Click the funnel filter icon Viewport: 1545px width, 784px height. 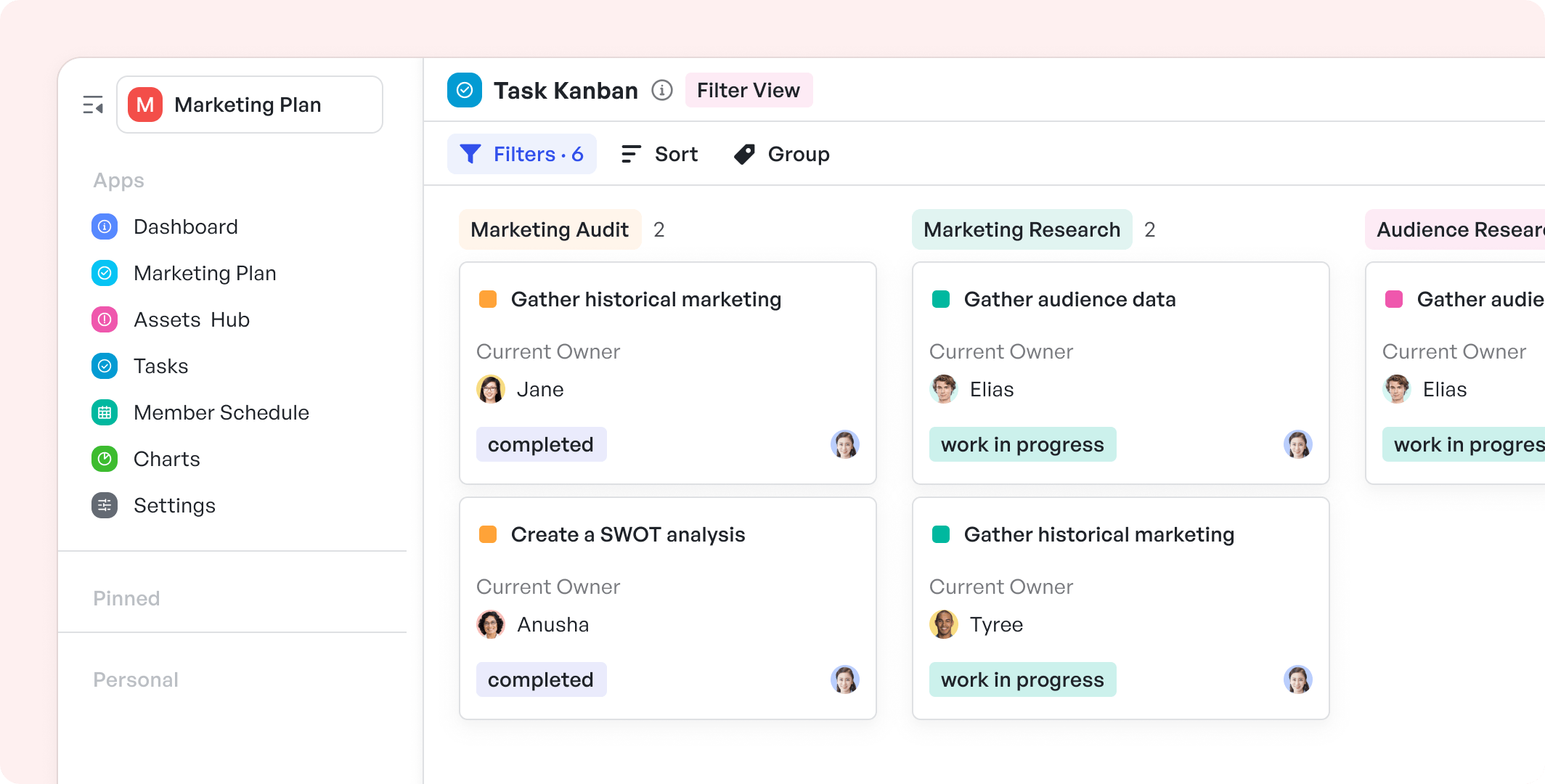(x=470, y=154)
